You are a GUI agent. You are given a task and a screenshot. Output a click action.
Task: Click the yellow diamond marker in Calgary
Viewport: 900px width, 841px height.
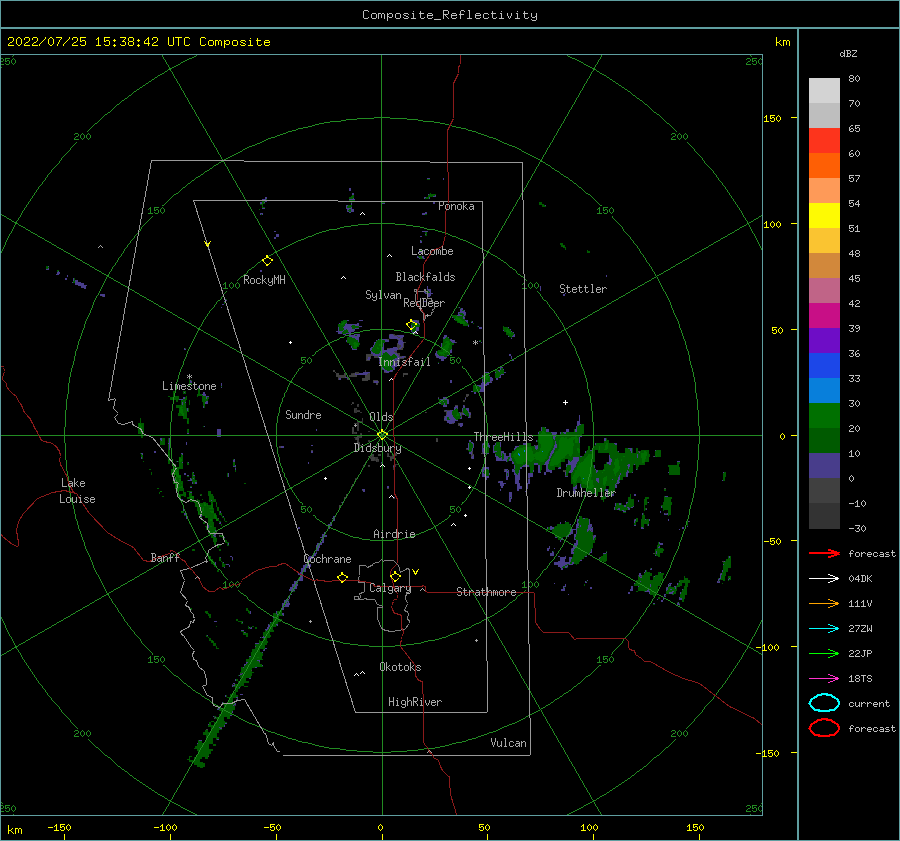[395, 576]
